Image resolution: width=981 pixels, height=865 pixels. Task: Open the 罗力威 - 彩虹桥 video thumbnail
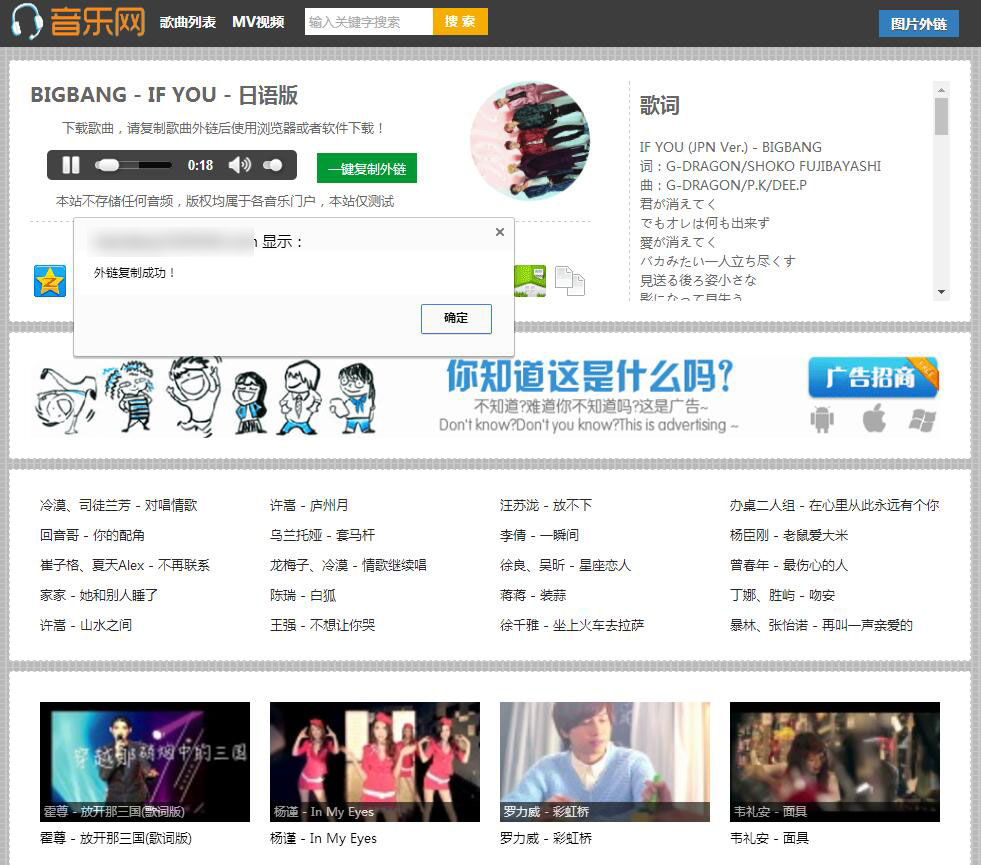(x=604, y=762)
